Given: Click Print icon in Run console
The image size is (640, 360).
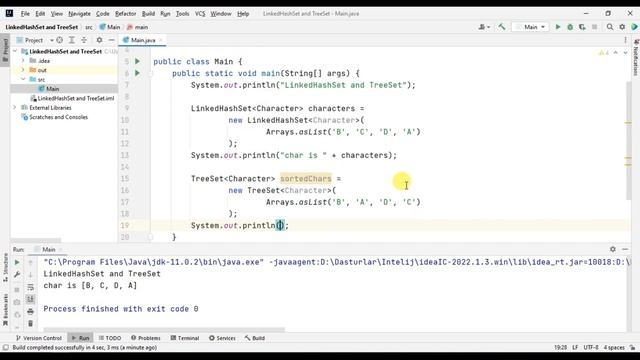Looking at the screenshot, I should click(x=30, y=312).
